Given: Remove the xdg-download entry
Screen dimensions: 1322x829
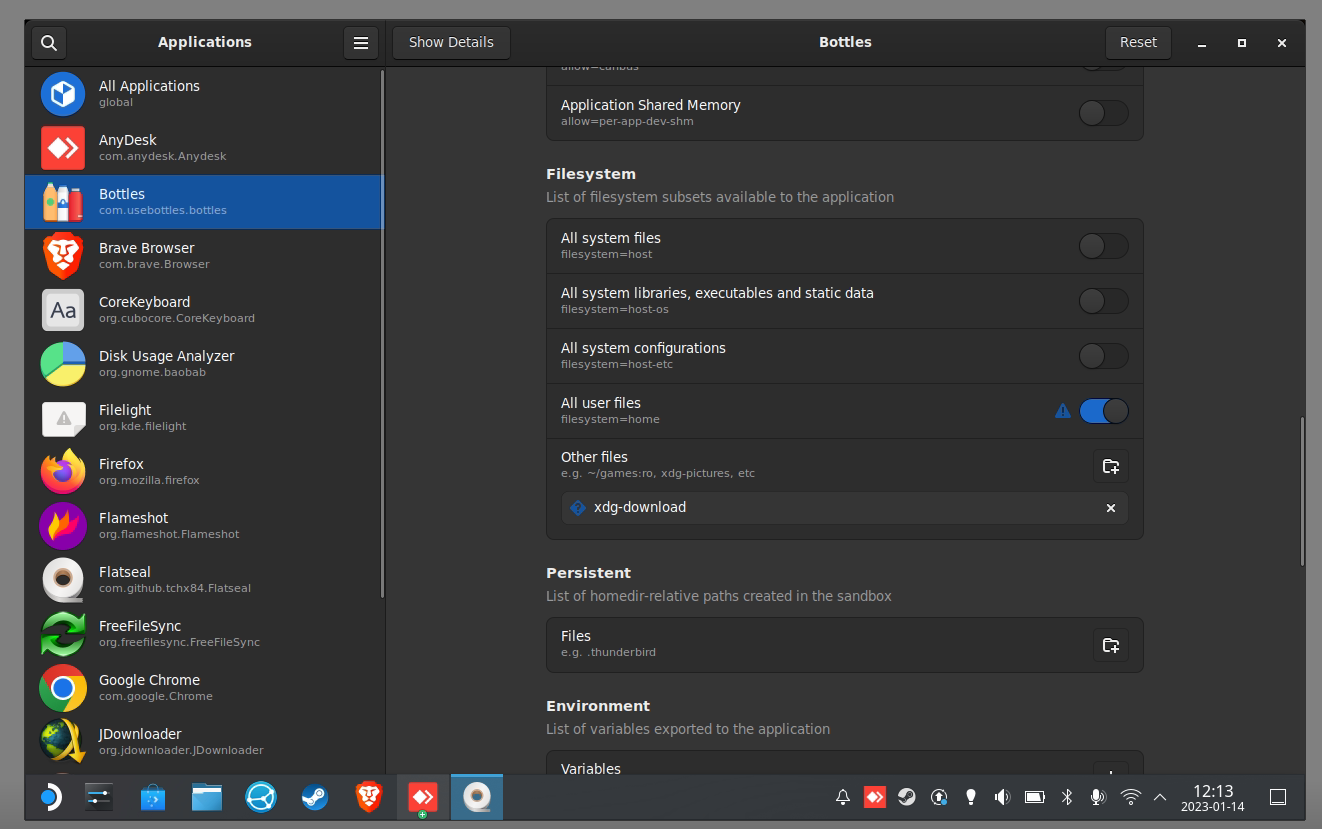Looking at the screenshot, I should pyautogui.click(x=1110, y=508).
